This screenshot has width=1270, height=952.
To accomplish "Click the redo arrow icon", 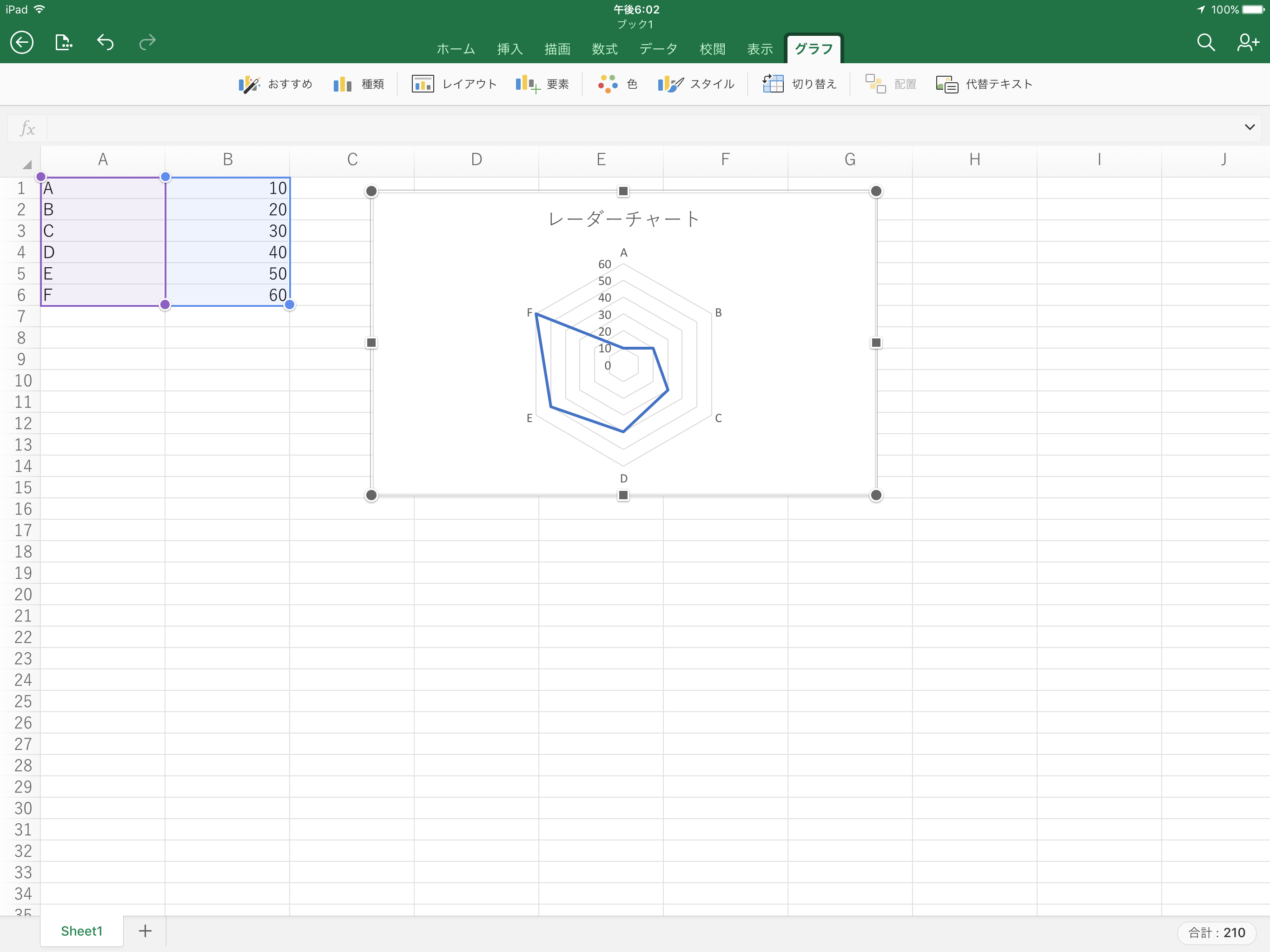I will click(147, 42).
